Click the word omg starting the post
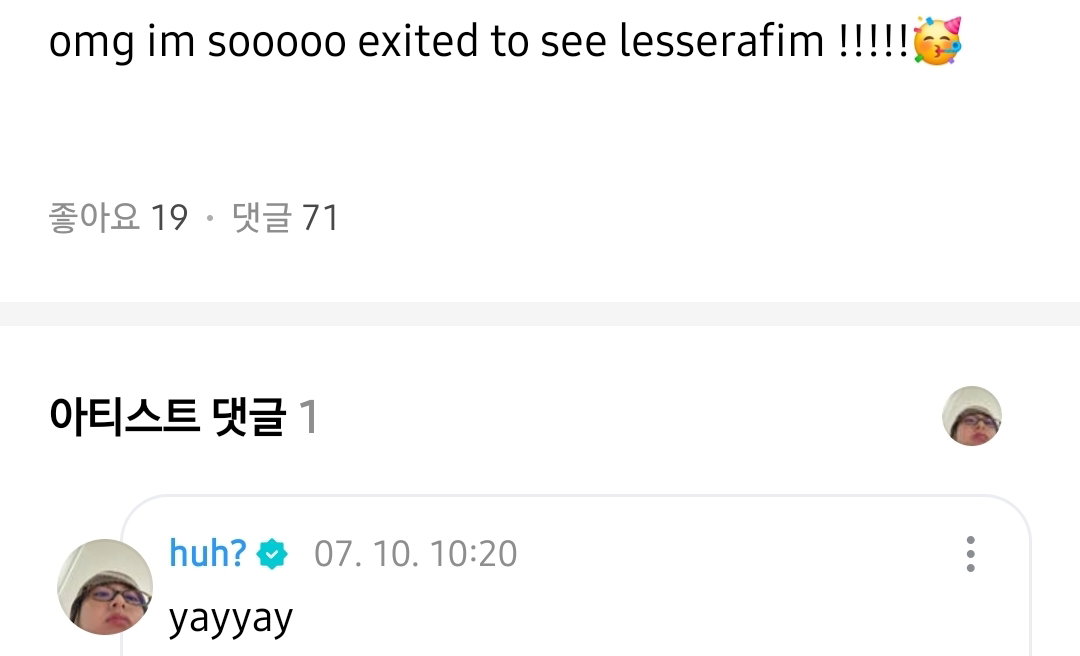1080x656 pixels. click(x=91, y=43)
